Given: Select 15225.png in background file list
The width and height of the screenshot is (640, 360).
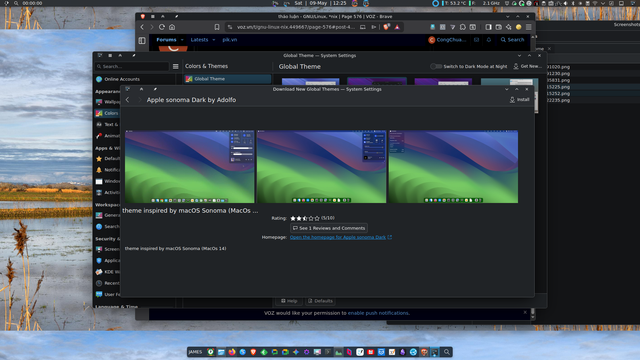Looking at the screenshot, I should click(558, 87).
